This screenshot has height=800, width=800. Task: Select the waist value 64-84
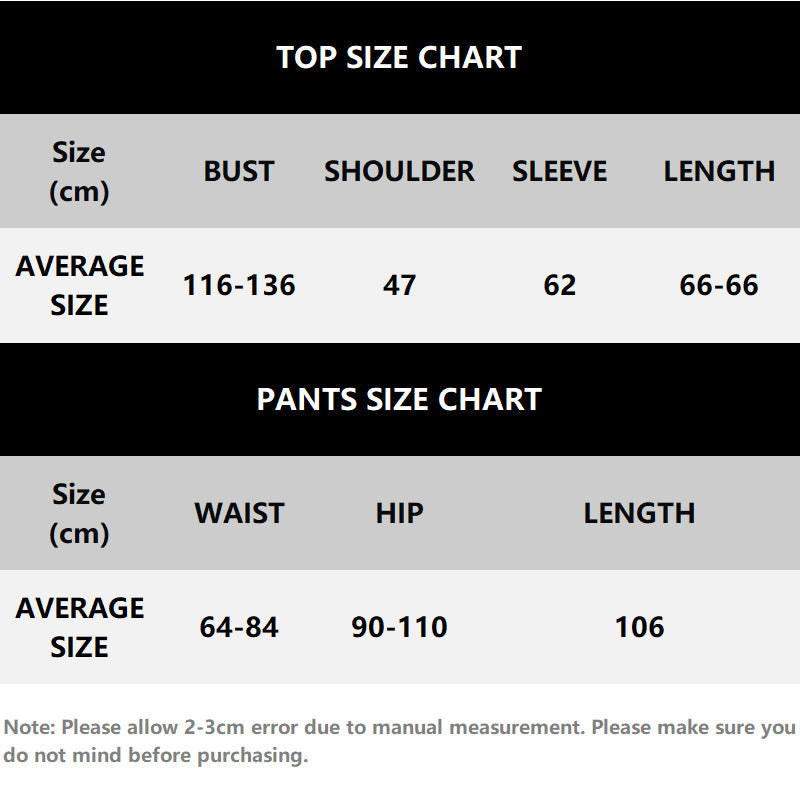click(239, 627)
